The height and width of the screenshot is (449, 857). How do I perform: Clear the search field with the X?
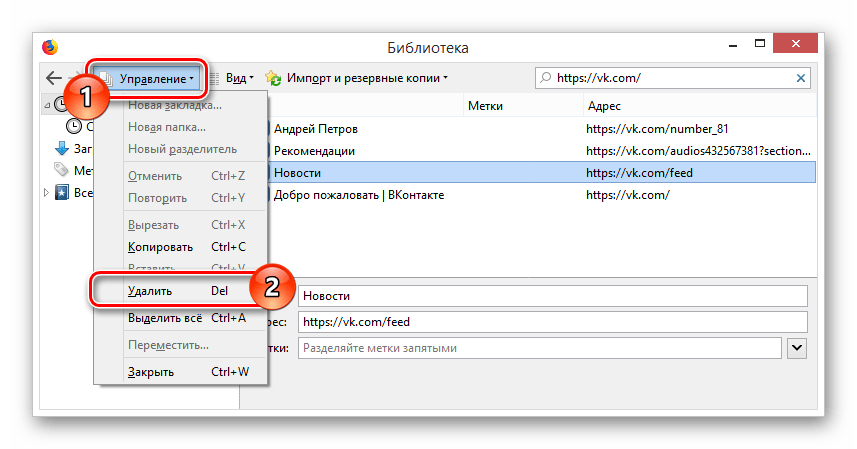(801, 78)
